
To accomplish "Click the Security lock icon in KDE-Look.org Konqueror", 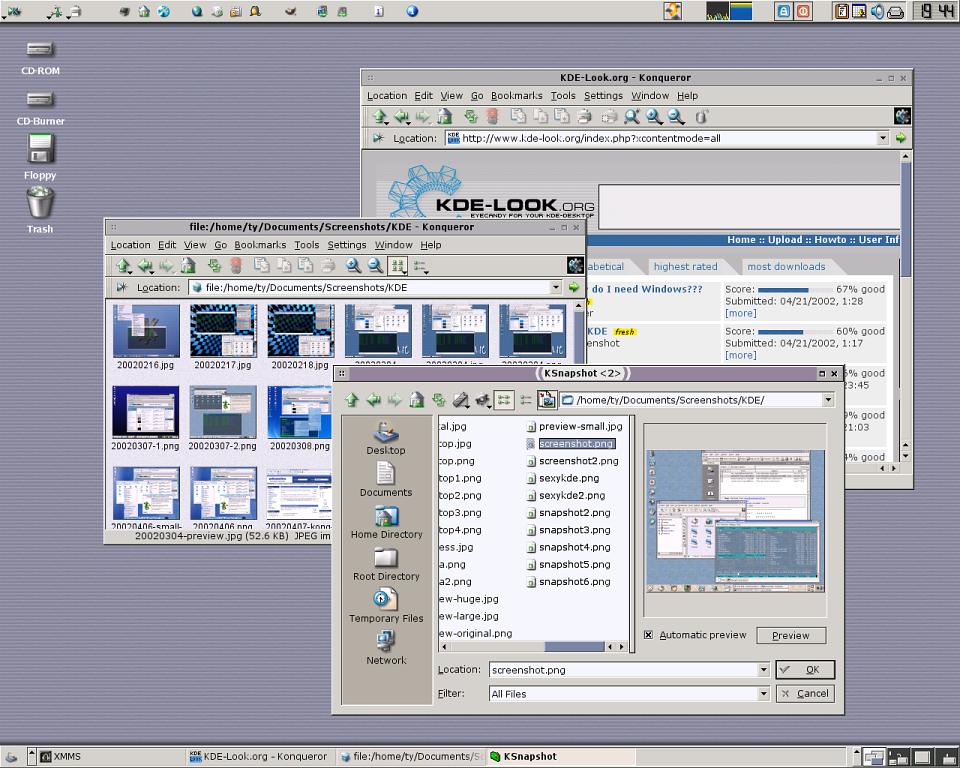I will 701,116.
